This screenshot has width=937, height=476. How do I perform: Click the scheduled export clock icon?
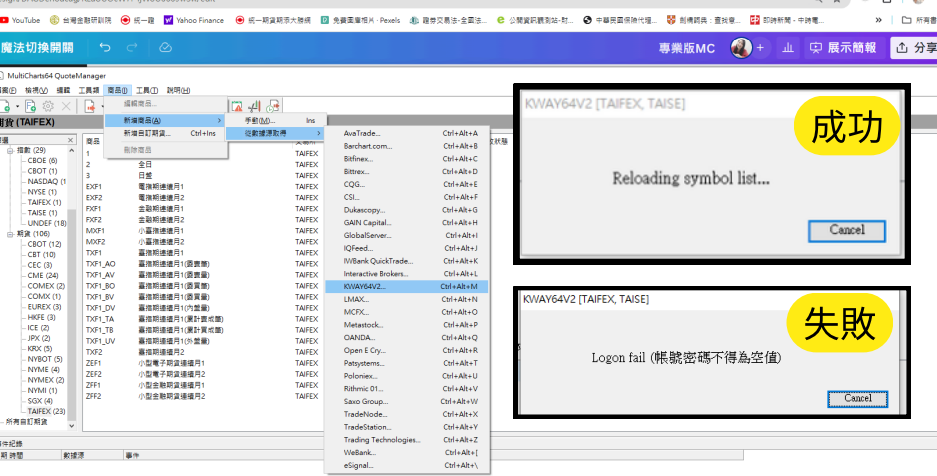(272, 106)
